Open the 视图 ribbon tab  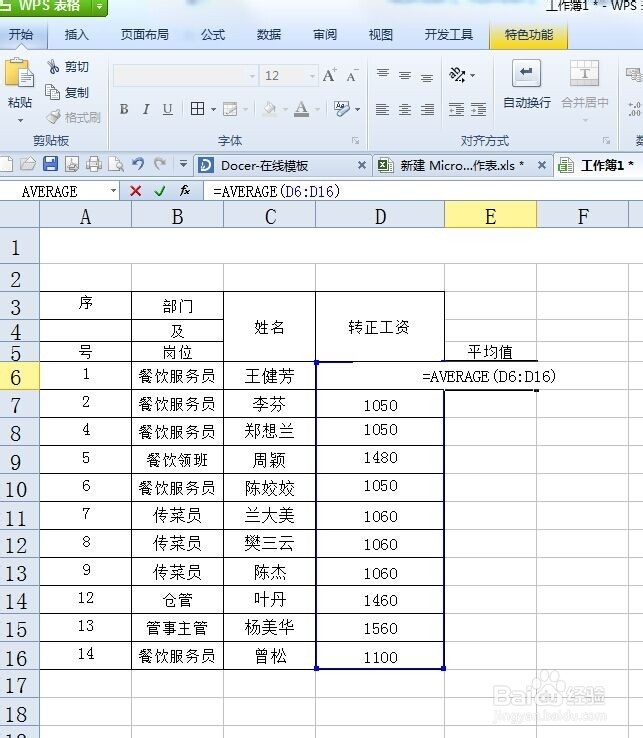pos(380,34)
